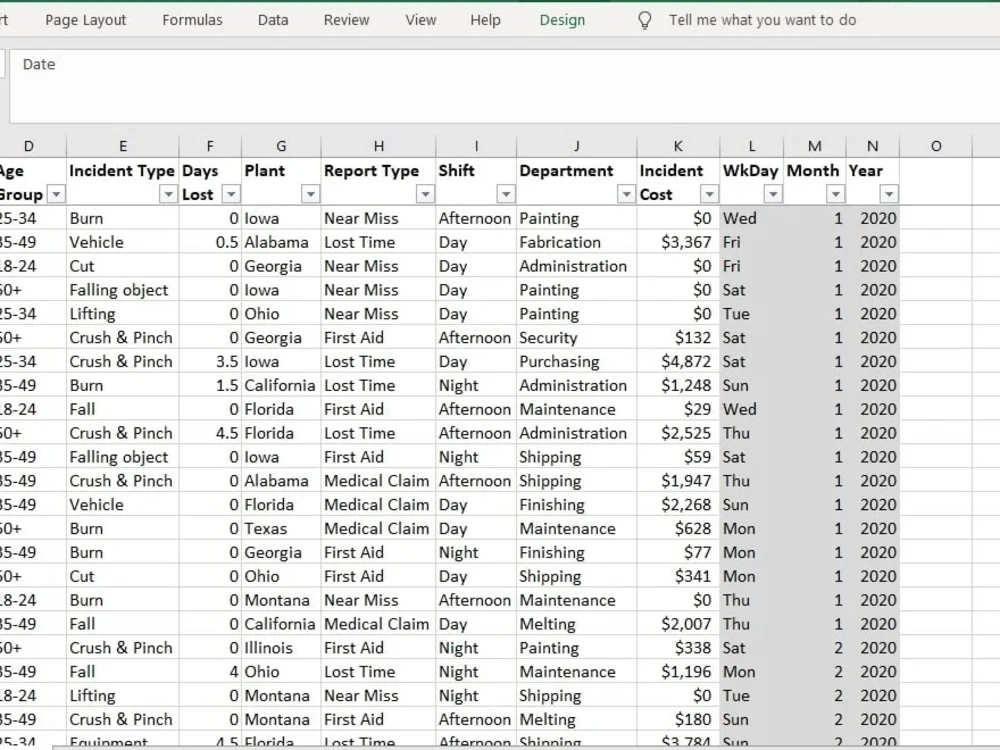Screen dimensions: 1000x750
Task: Open the Help tab
Action: point(485,20)
